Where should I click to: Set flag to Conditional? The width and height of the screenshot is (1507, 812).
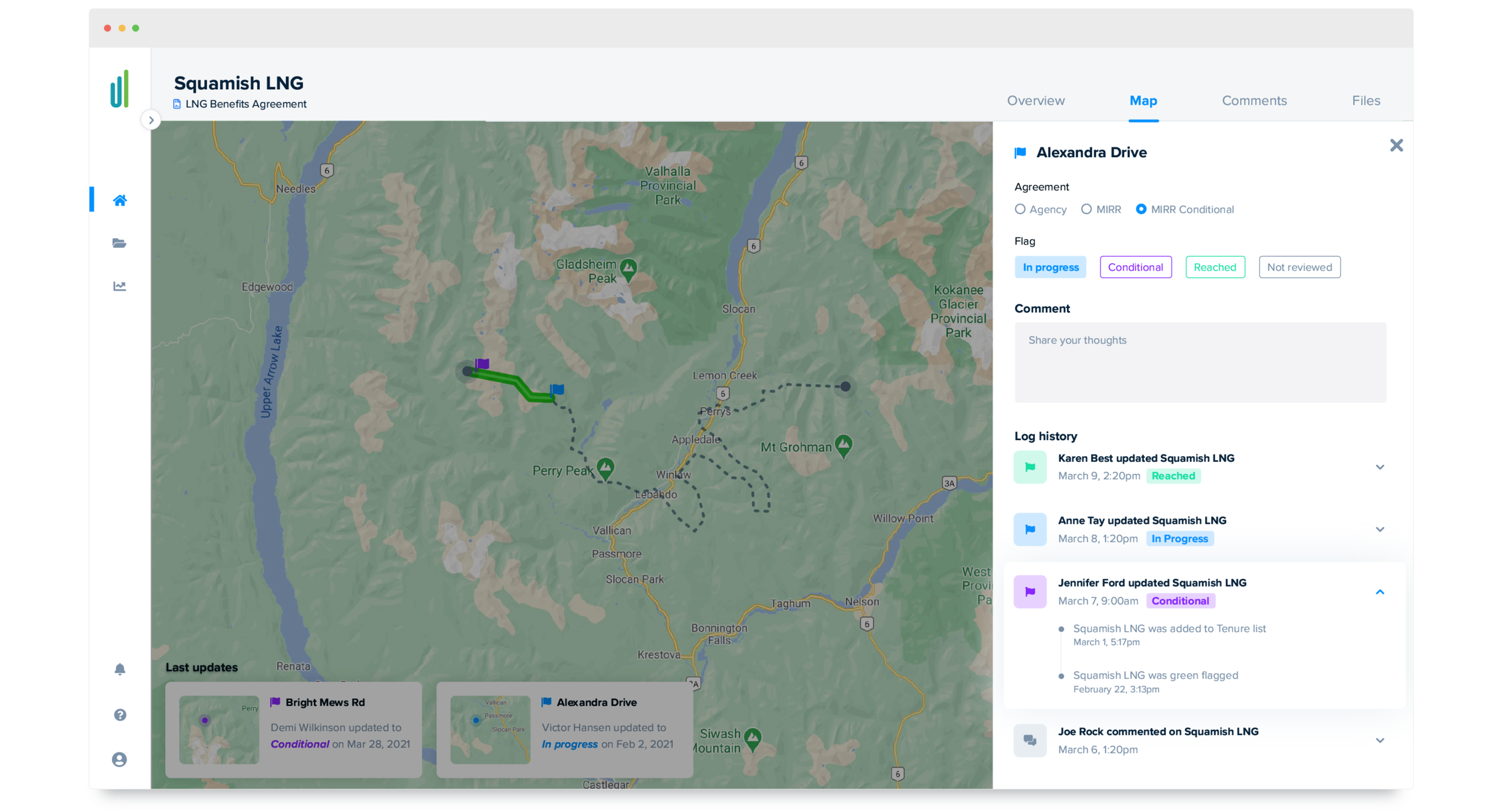click(x=1135, y=267)
